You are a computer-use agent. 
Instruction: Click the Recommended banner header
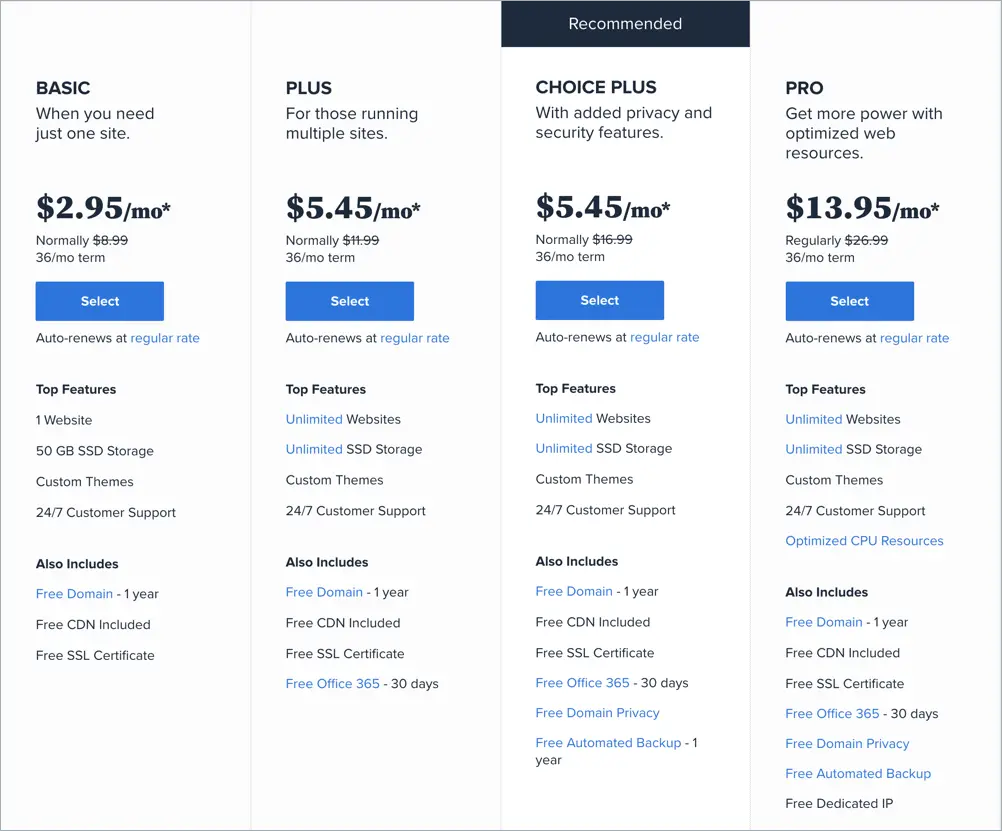pyautogui.click(x=625, y=24)
